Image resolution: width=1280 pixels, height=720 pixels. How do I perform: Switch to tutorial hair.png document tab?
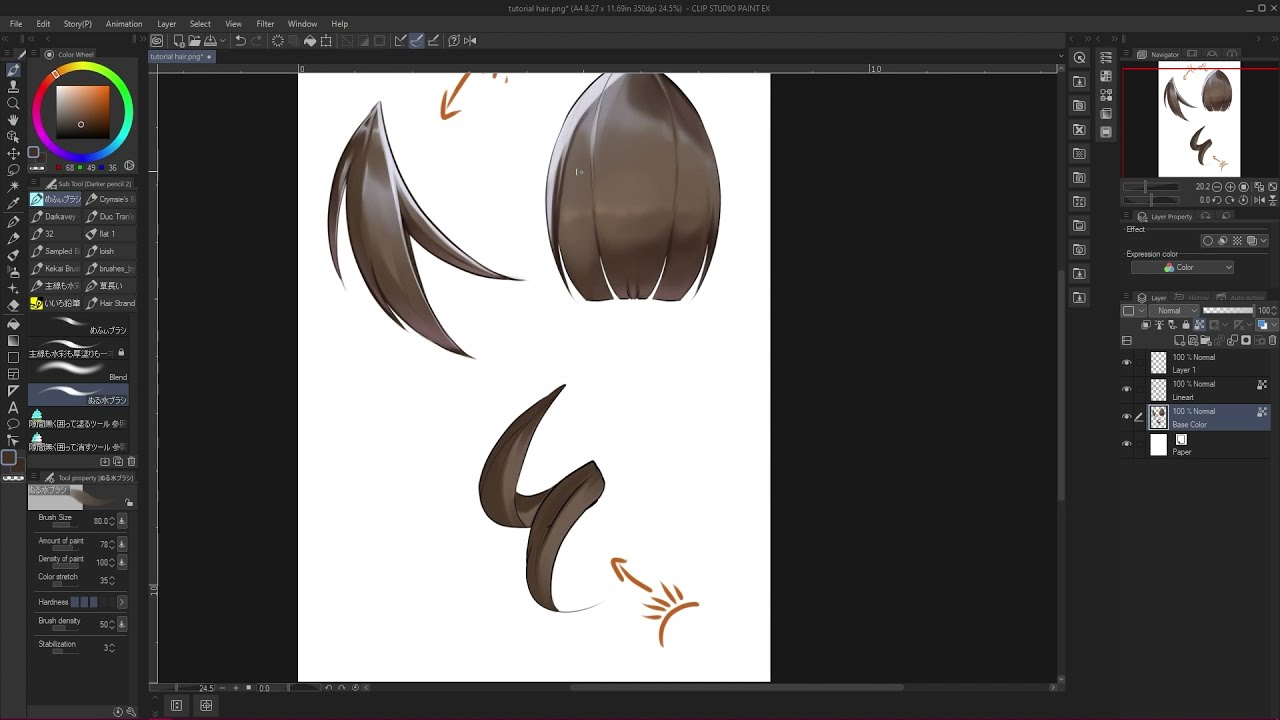click(x=180, y=57)
